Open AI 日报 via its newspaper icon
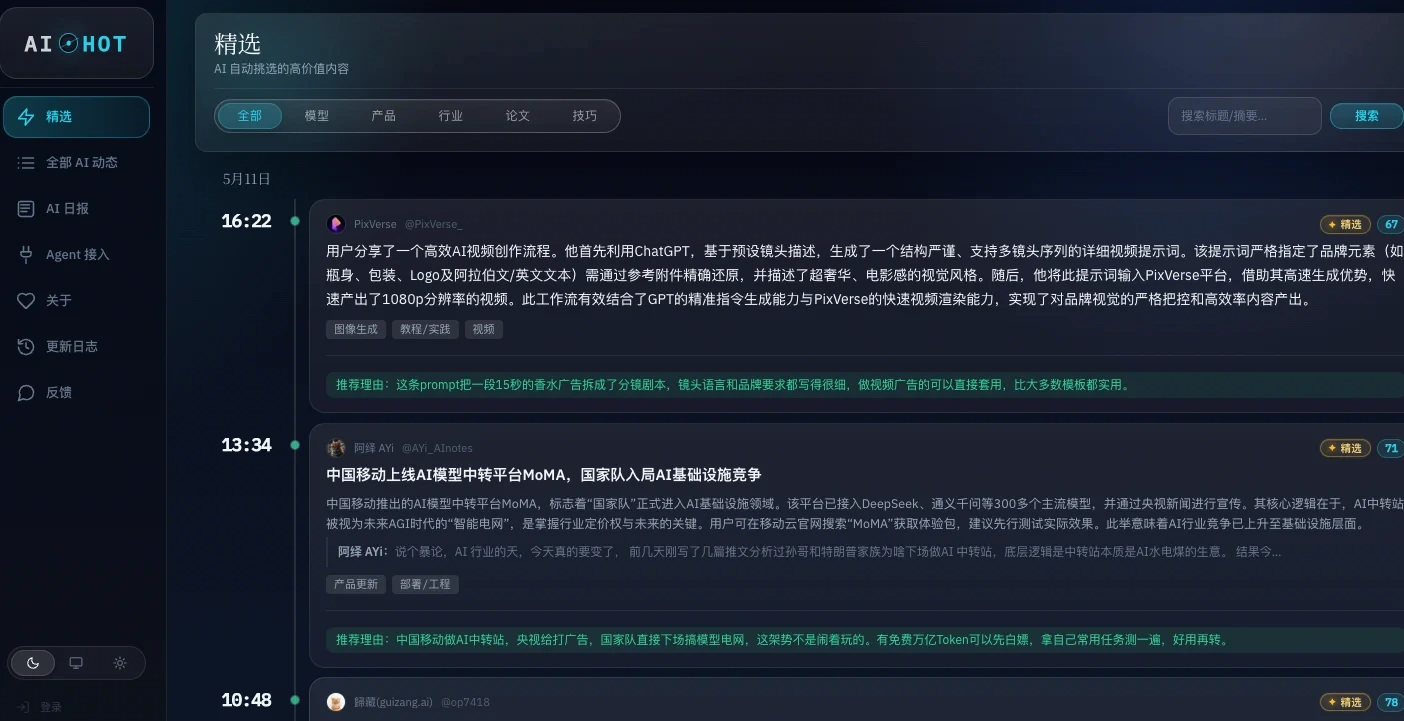The width and height of the screenshot is (1404, 721). pyautogui.click(x=26, y=209)
